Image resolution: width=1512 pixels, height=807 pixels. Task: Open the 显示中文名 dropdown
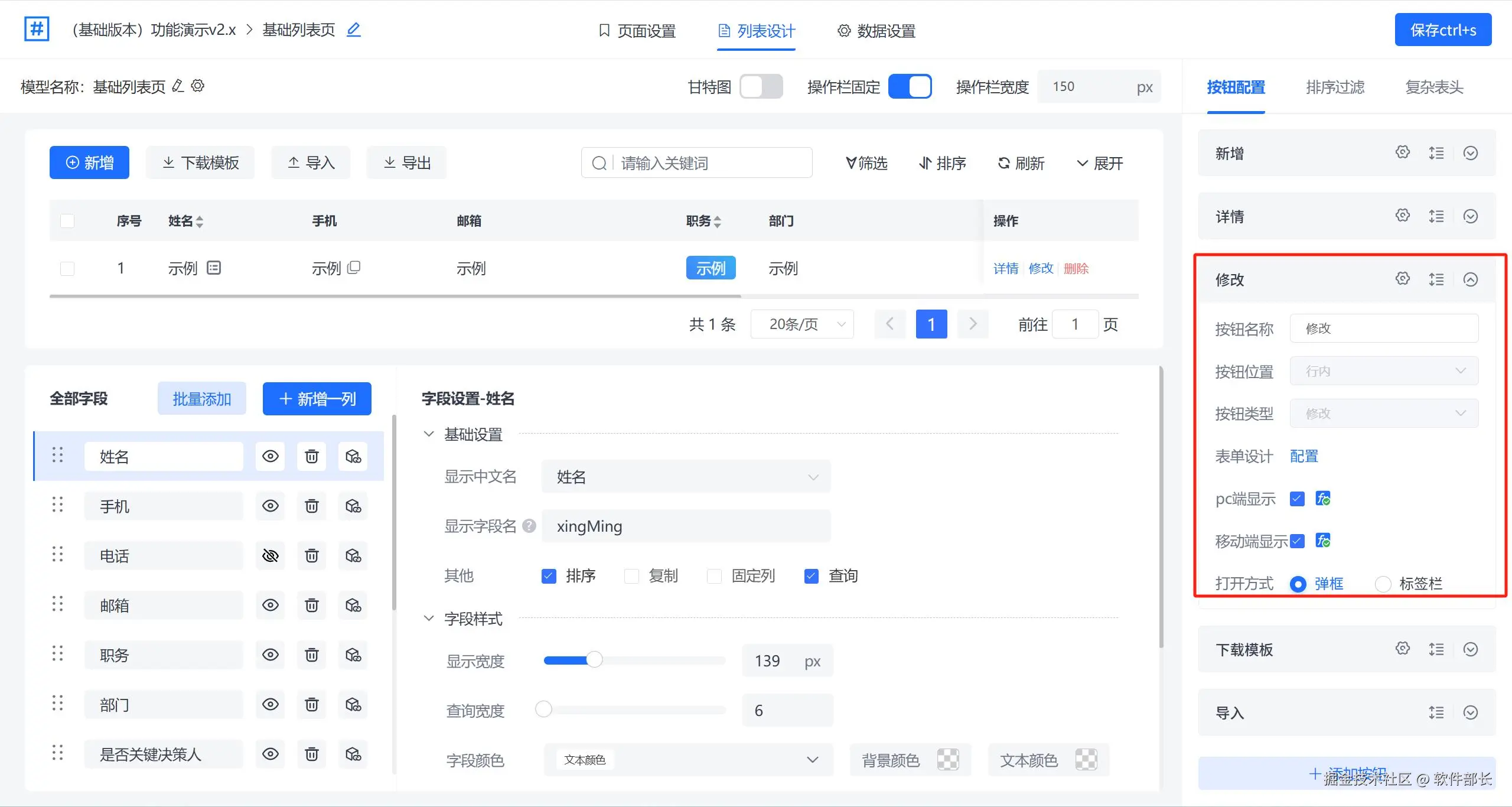click(686, 477)
